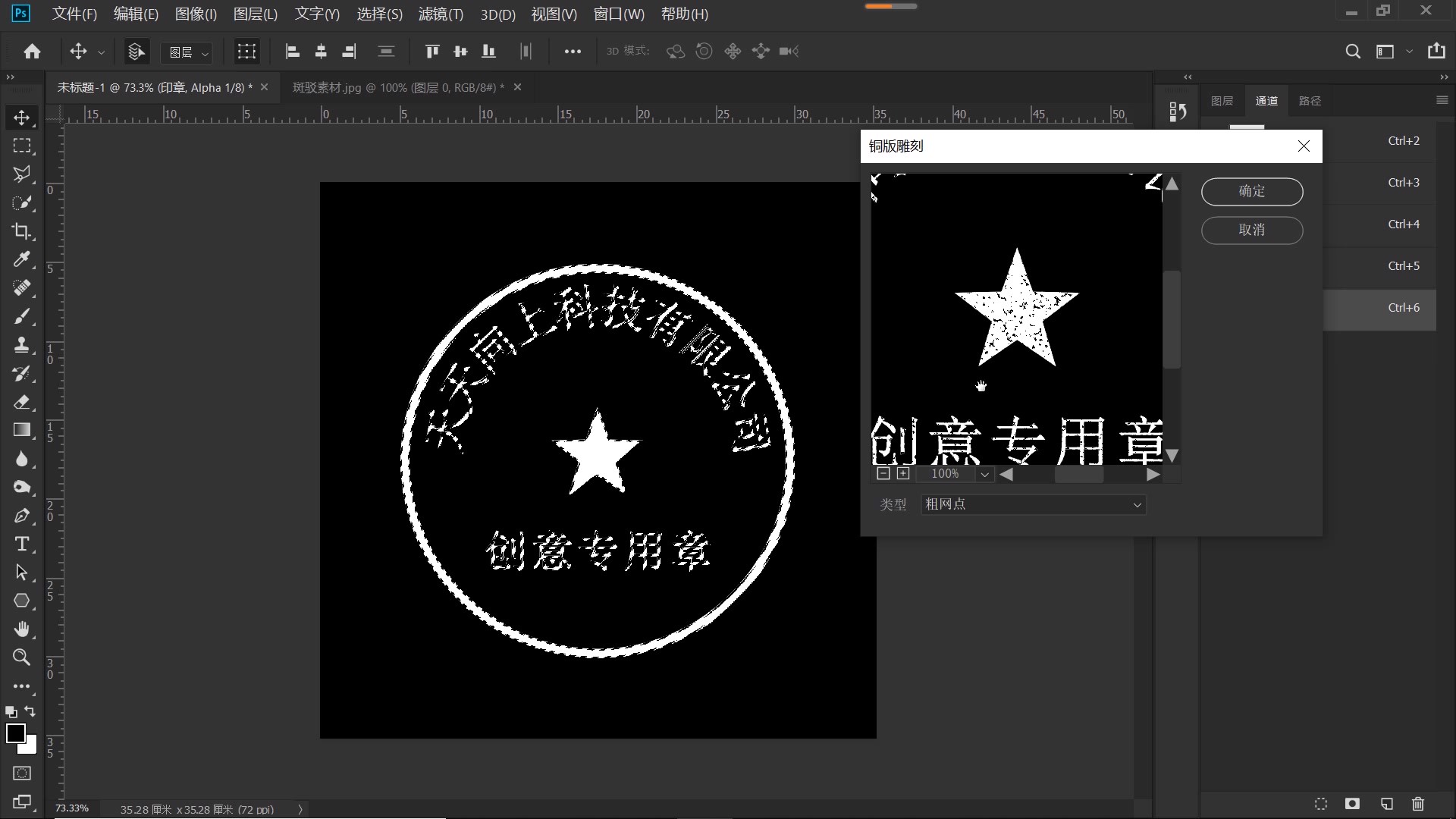Toggle Quick Mask mode at toolbar bottom

click(20, 773)
